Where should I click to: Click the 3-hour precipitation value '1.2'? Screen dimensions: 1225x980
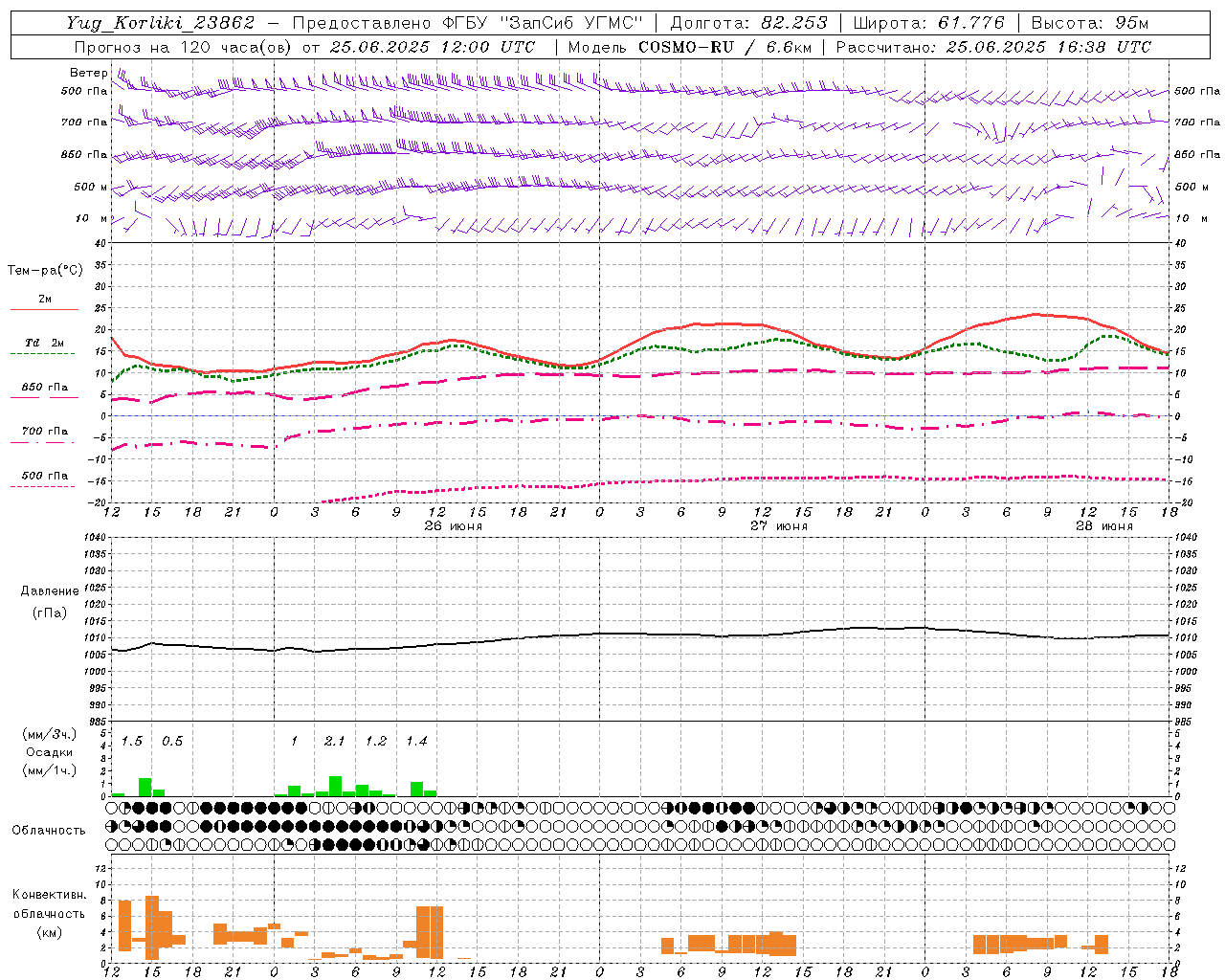(376, 741)
